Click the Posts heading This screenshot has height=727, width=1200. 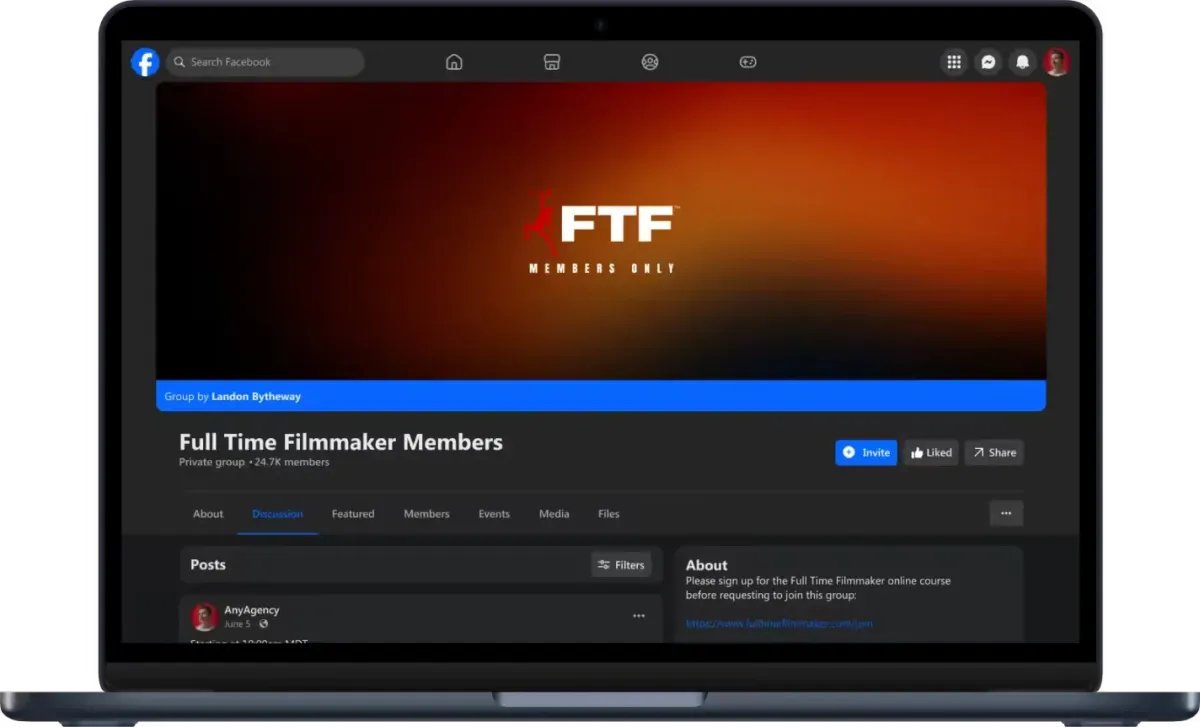coord(208,565)
